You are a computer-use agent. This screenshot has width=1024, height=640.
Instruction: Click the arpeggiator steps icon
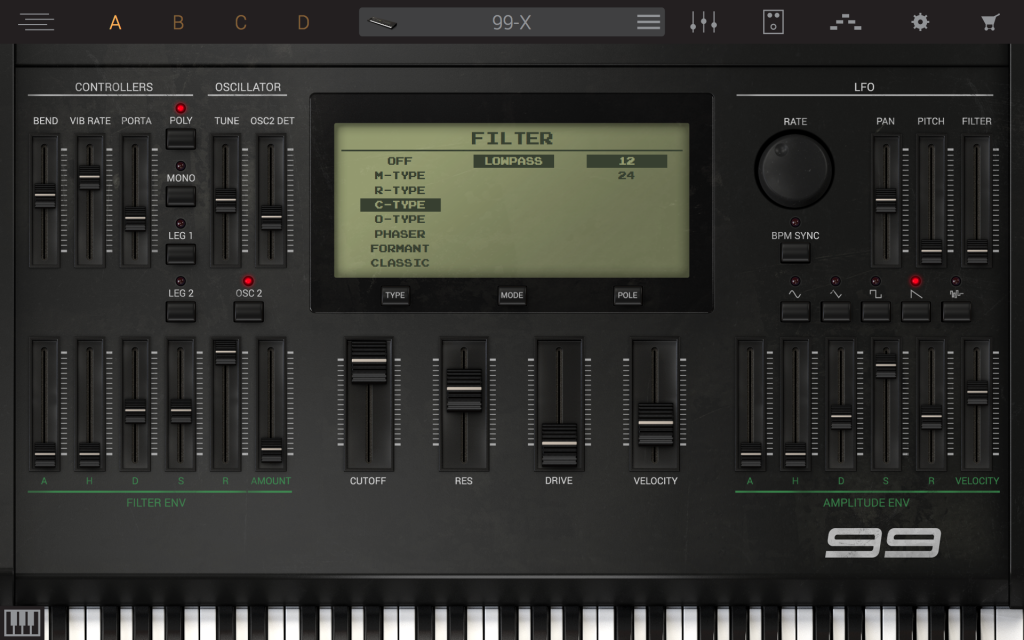click(845, 22)
